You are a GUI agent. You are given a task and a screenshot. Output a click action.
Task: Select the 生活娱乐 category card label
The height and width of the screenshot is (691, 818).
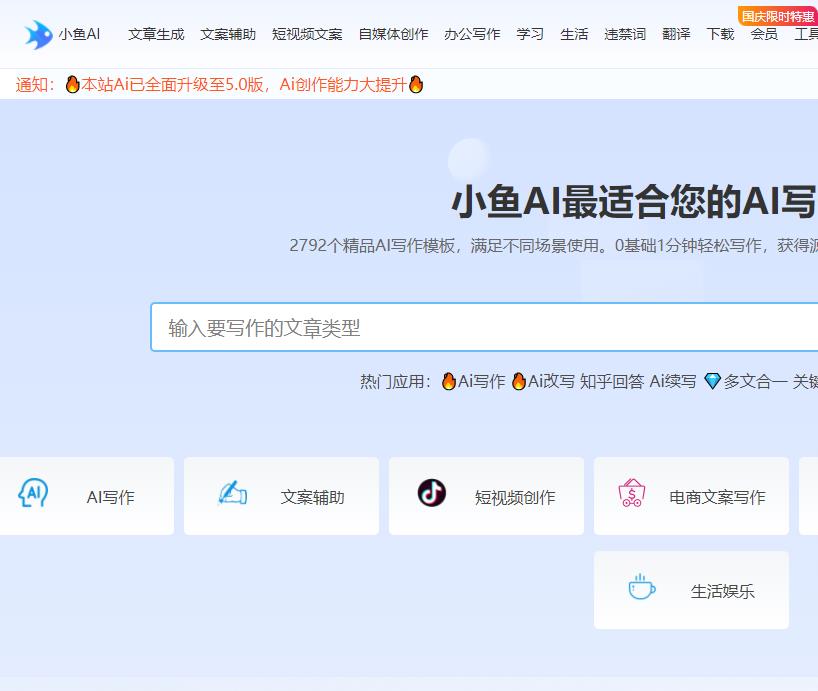coord(723,591)
